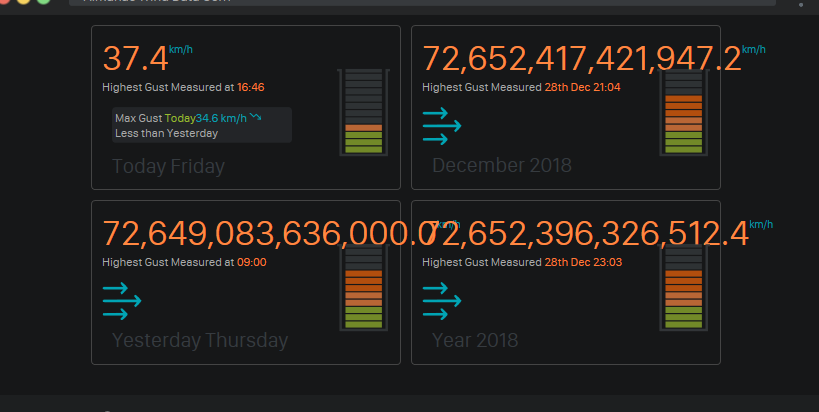The image size is (819, 412).
Task: Click the wind arrows icon in Yesterday Thursday card
Action: click(x=122, y=301)
